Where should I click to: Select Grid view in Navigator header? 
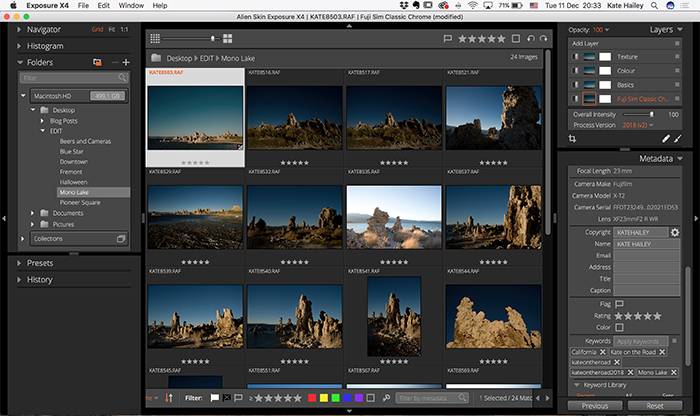(x=97, y=29)
